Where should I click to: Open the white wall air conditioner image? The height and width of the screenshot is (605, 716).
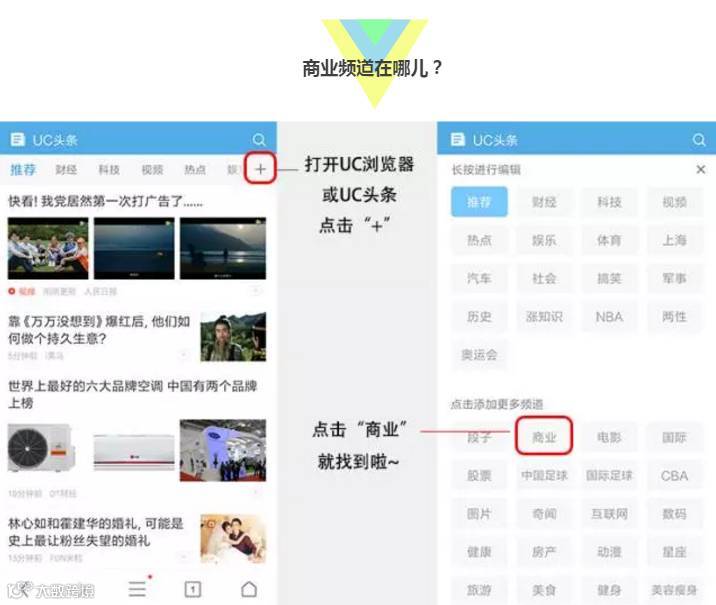[134, 452]
